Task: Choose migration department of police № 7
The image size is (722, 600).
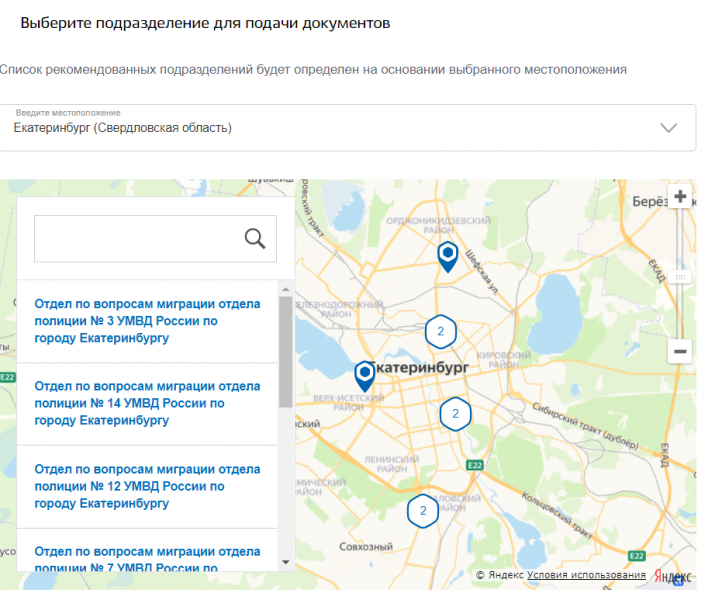Action: pyautogui.click(x=147, y=559)
